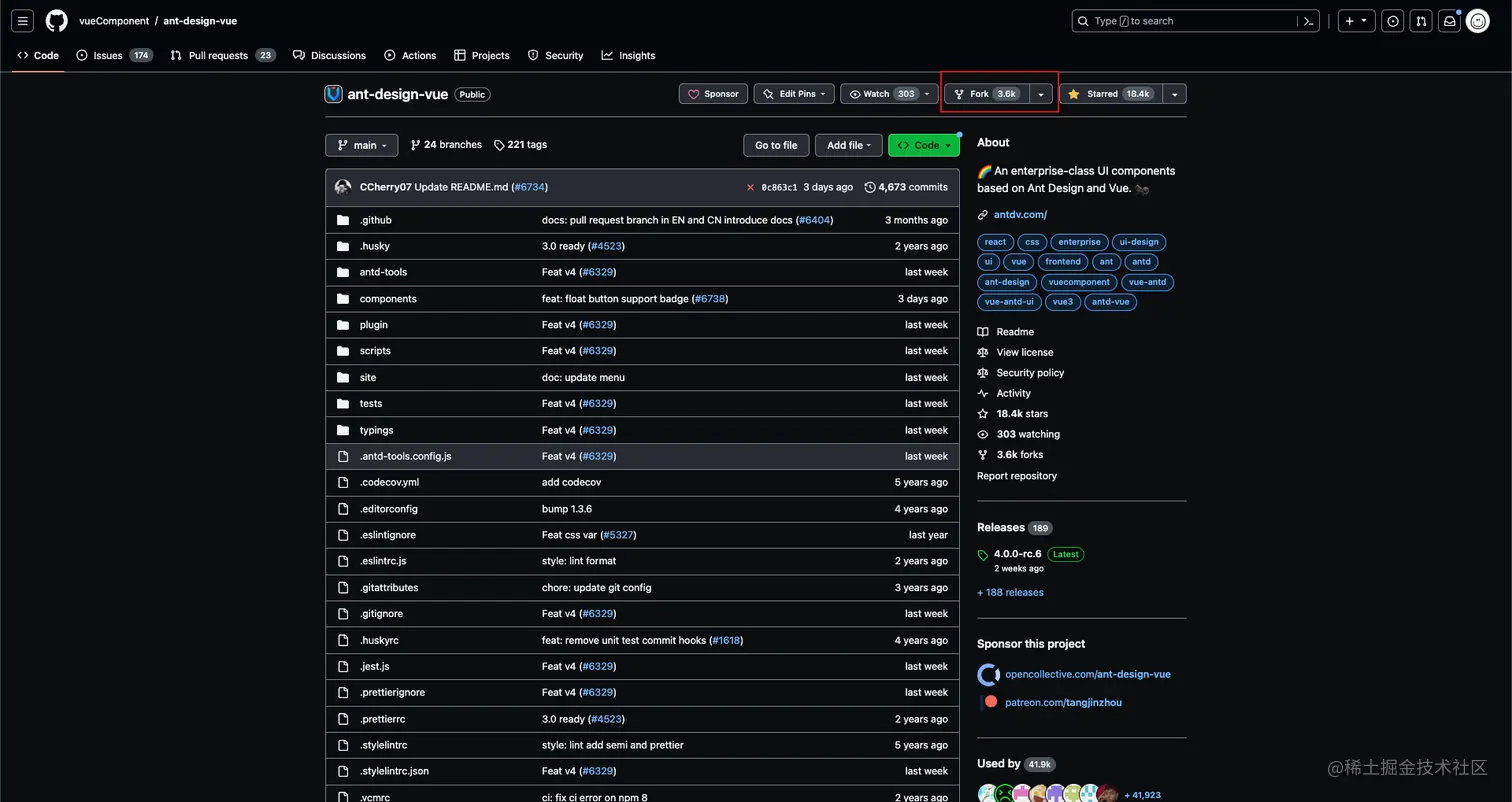Expand the star lists caret dropdown
This screenshot has height=802, width=1512.
point(1174,94)
